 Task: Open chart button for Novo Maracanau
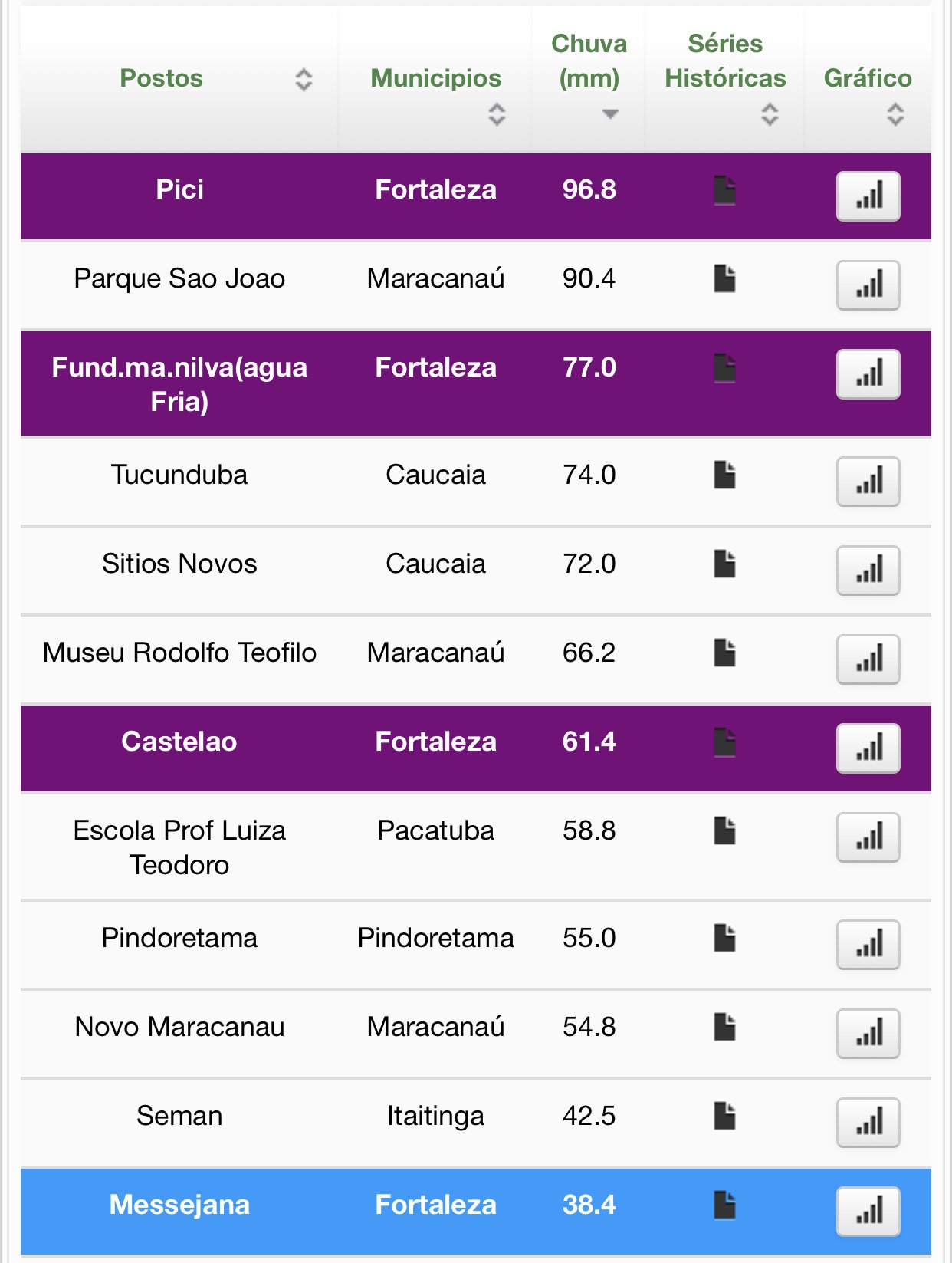click(x=868, y=1034)
